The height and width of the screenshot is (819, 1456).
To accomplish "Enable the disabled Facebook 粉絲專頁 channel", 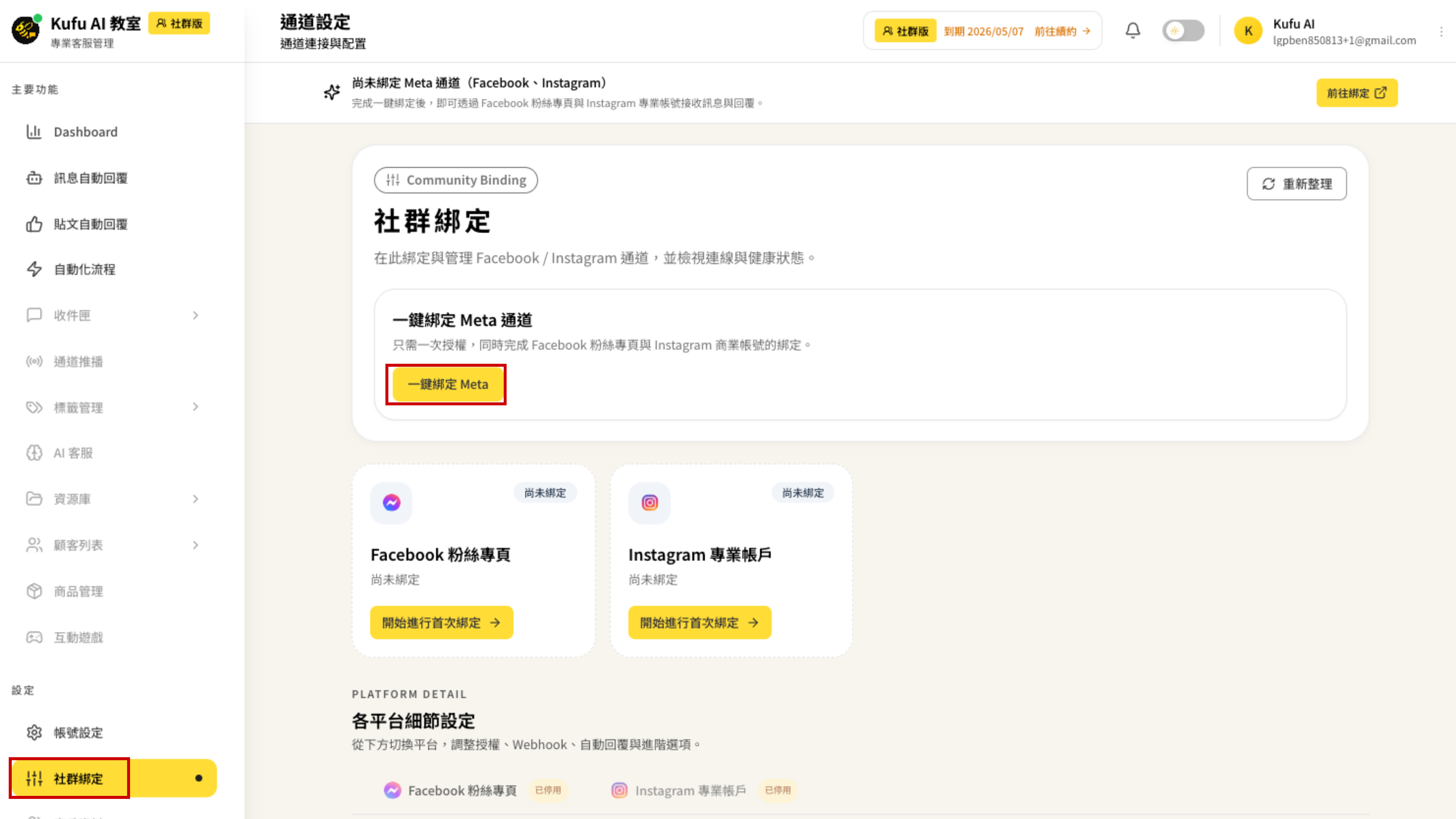I will pyautogui.click(x=547, y=790).
